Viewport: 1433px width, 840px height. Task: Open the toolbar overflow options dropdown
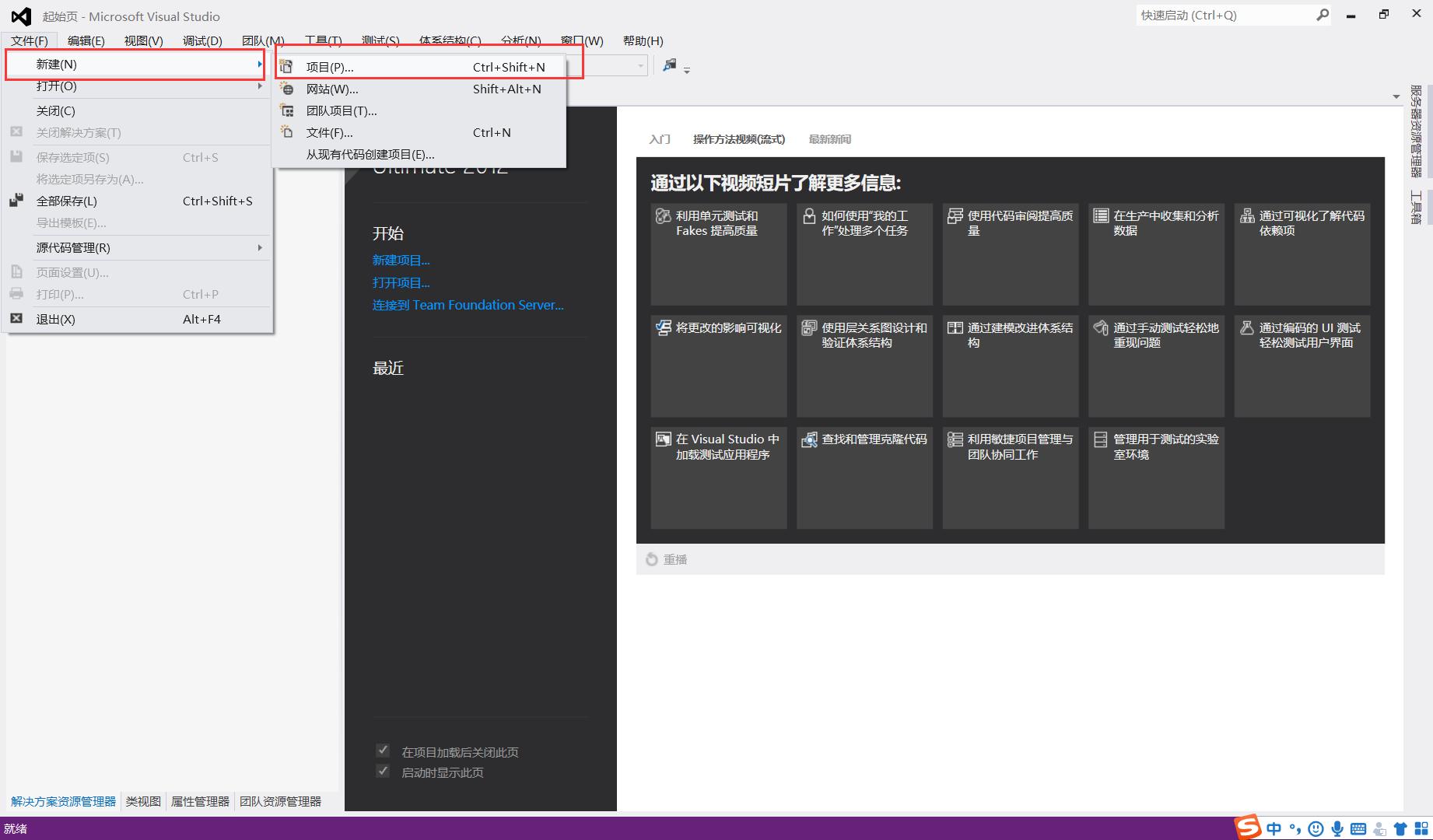(x=687, y=71)
